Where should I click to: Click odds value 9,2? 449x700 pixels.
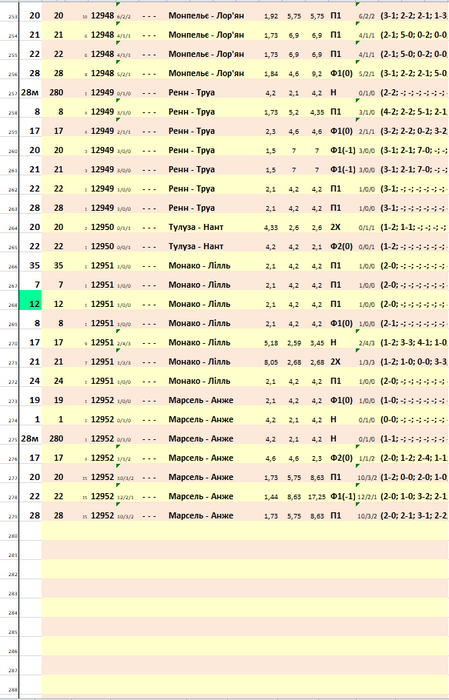317,74
